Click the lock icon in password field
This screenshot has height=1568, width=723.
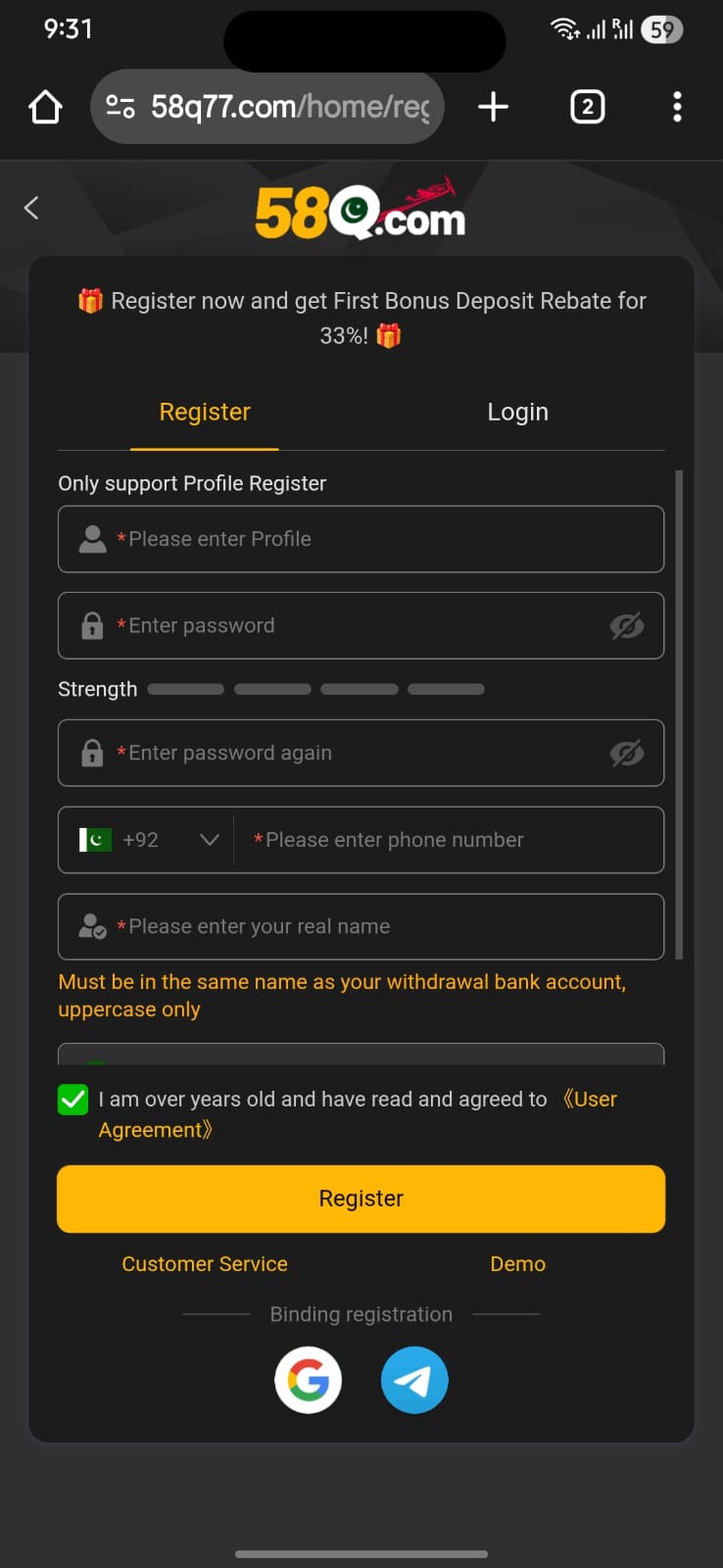click(x=91, y=625)
